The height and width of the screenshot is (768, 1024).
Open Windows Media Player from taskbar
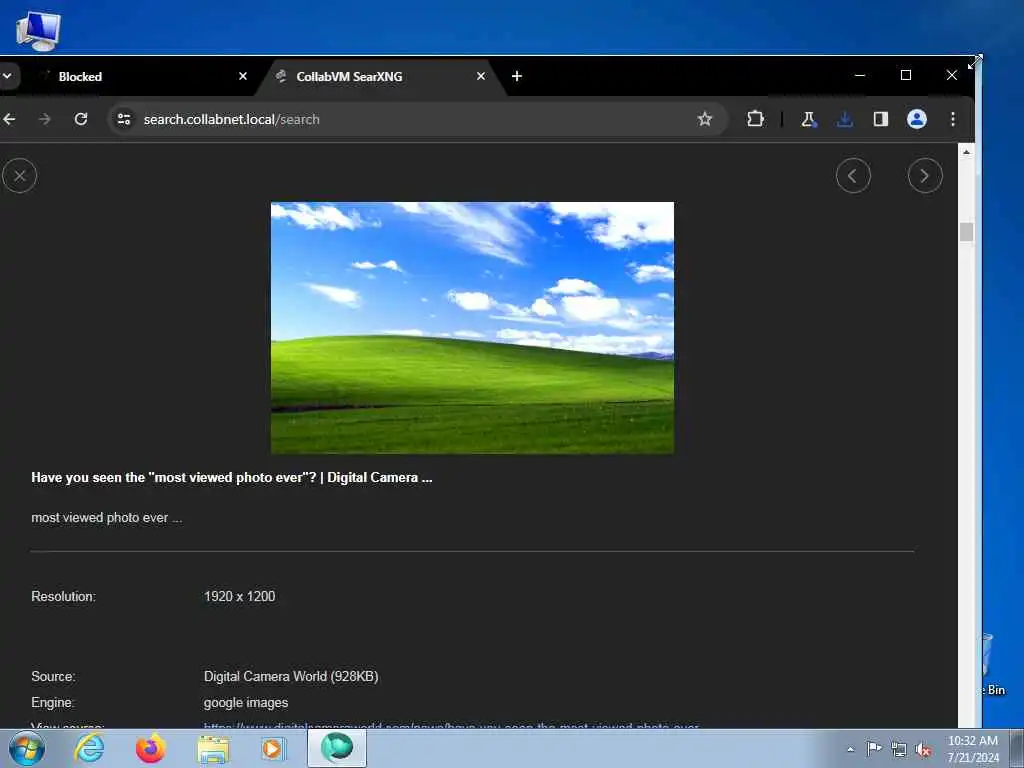click(274, 748)
